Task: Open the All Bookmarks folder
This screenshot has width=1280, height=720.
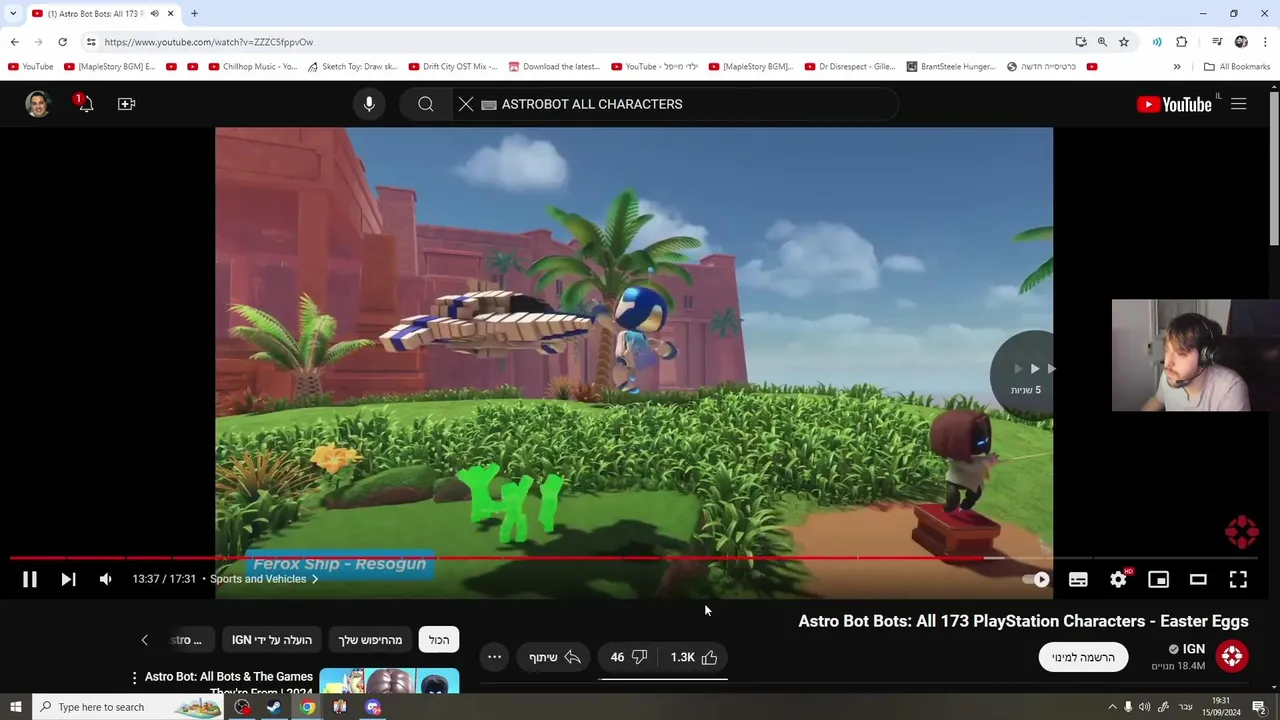Action: [1237, 67]
